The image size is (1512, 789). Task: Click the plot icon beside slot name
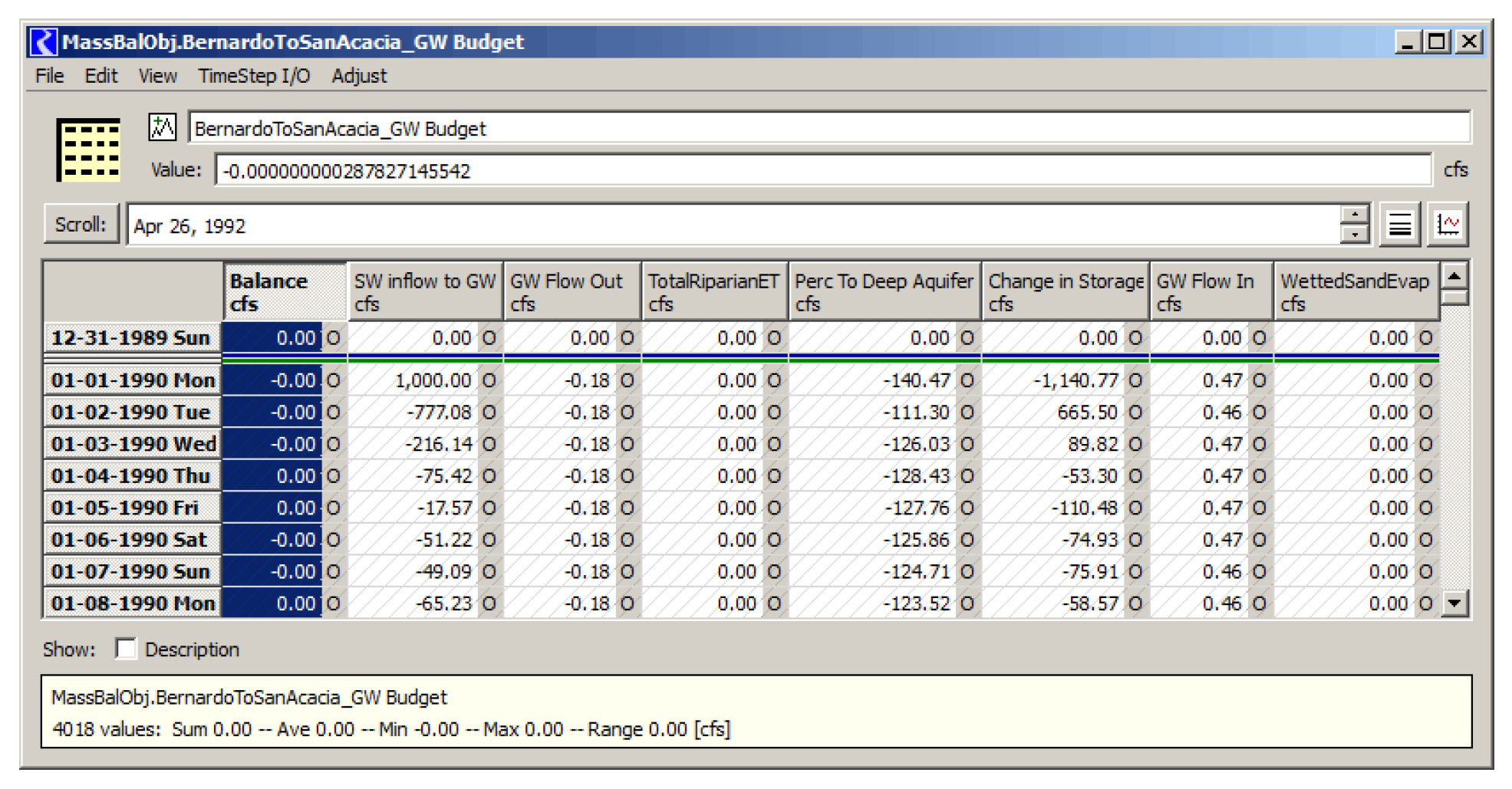click(x=162, y=127)
